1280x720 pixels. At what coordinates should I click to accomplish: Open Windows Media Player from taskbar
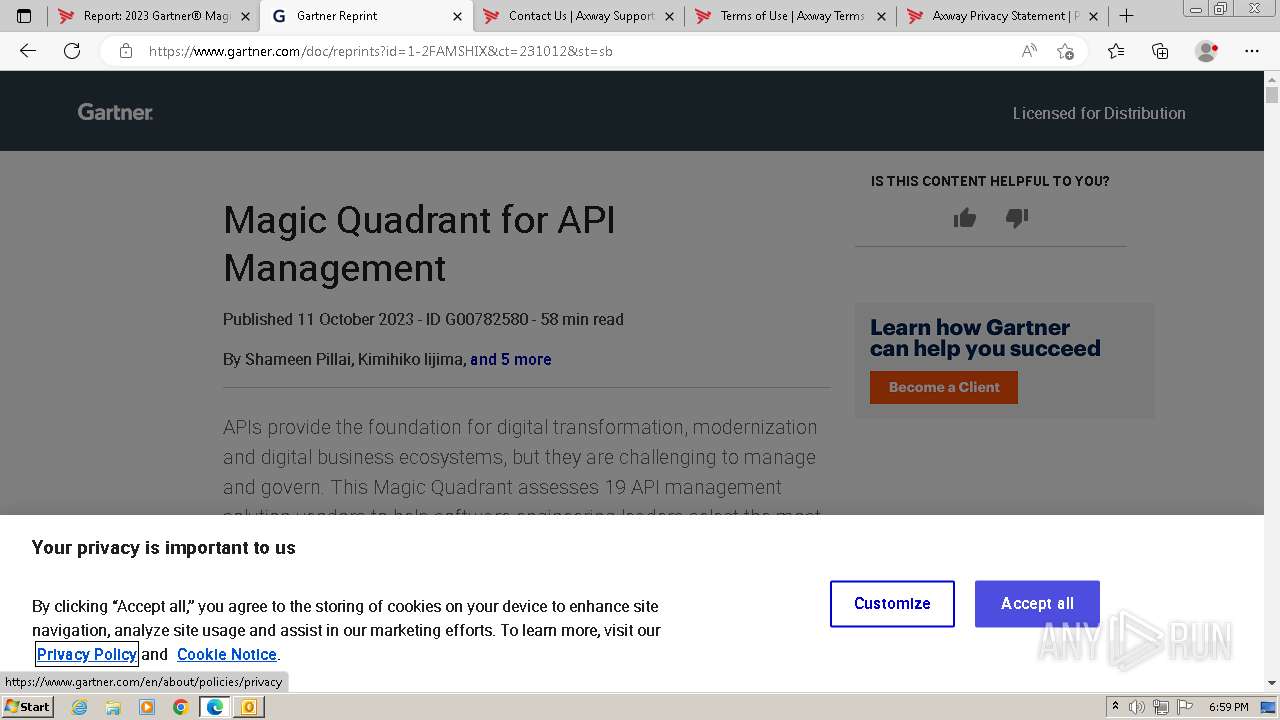pyautogui.click(x=147, y=707)
